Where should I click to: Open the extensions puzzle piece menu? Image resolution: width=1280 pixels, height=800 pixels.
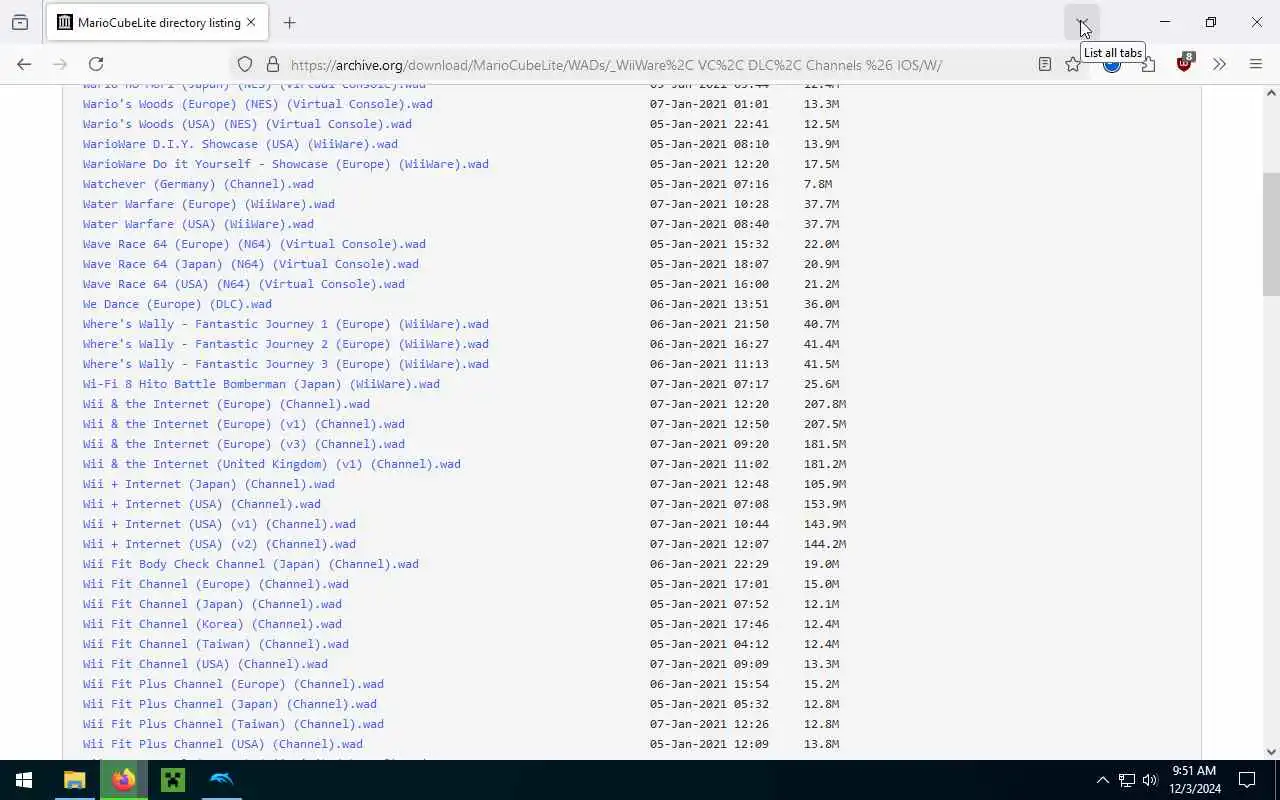[1148, 64]
